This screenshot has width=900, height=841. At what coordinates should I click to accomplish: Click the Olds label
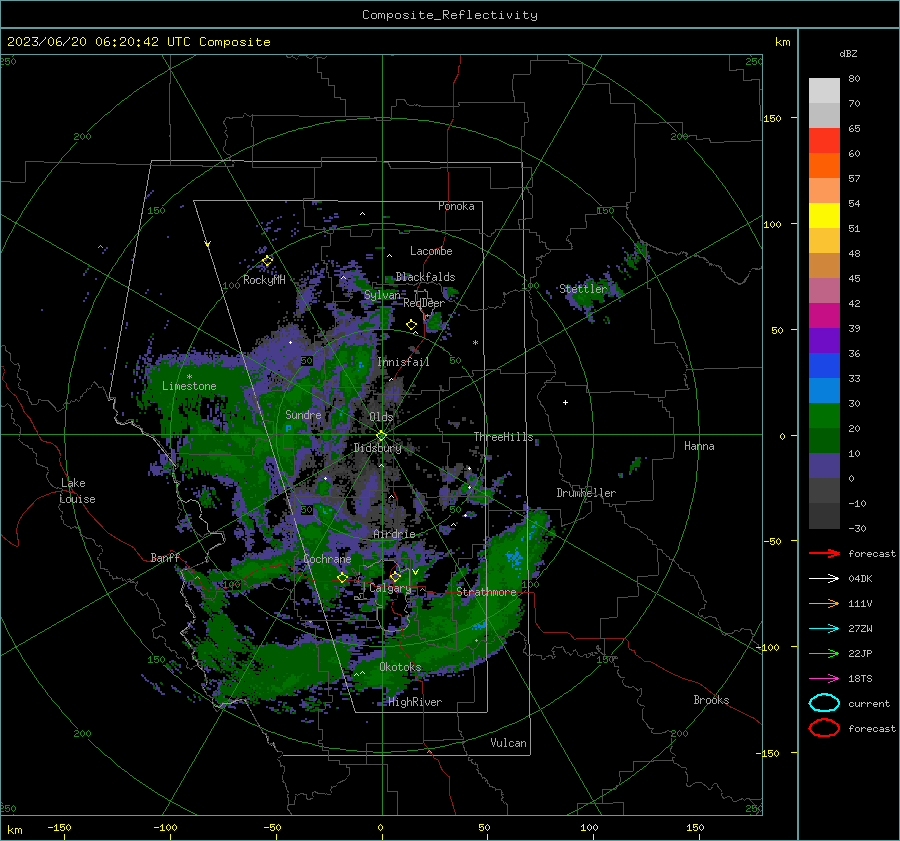tap(381, 417)
